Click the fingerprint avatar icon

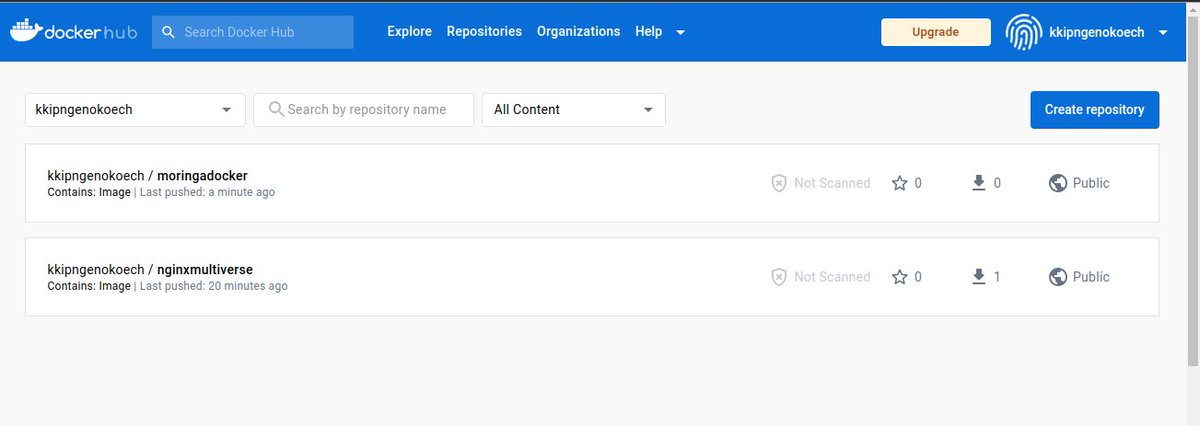pyautogui.click(x=1022, y=32)
